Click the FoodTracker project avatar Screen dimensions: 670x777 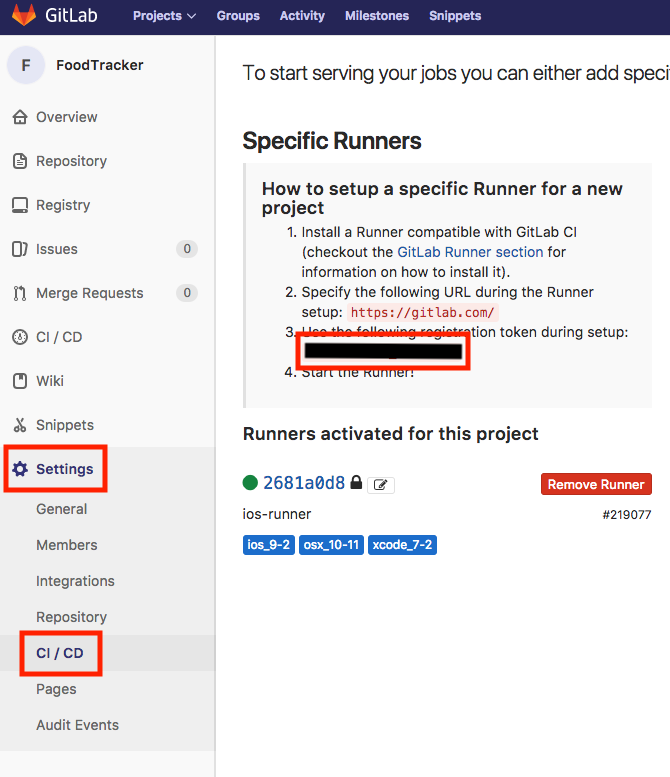coord(26,65)
